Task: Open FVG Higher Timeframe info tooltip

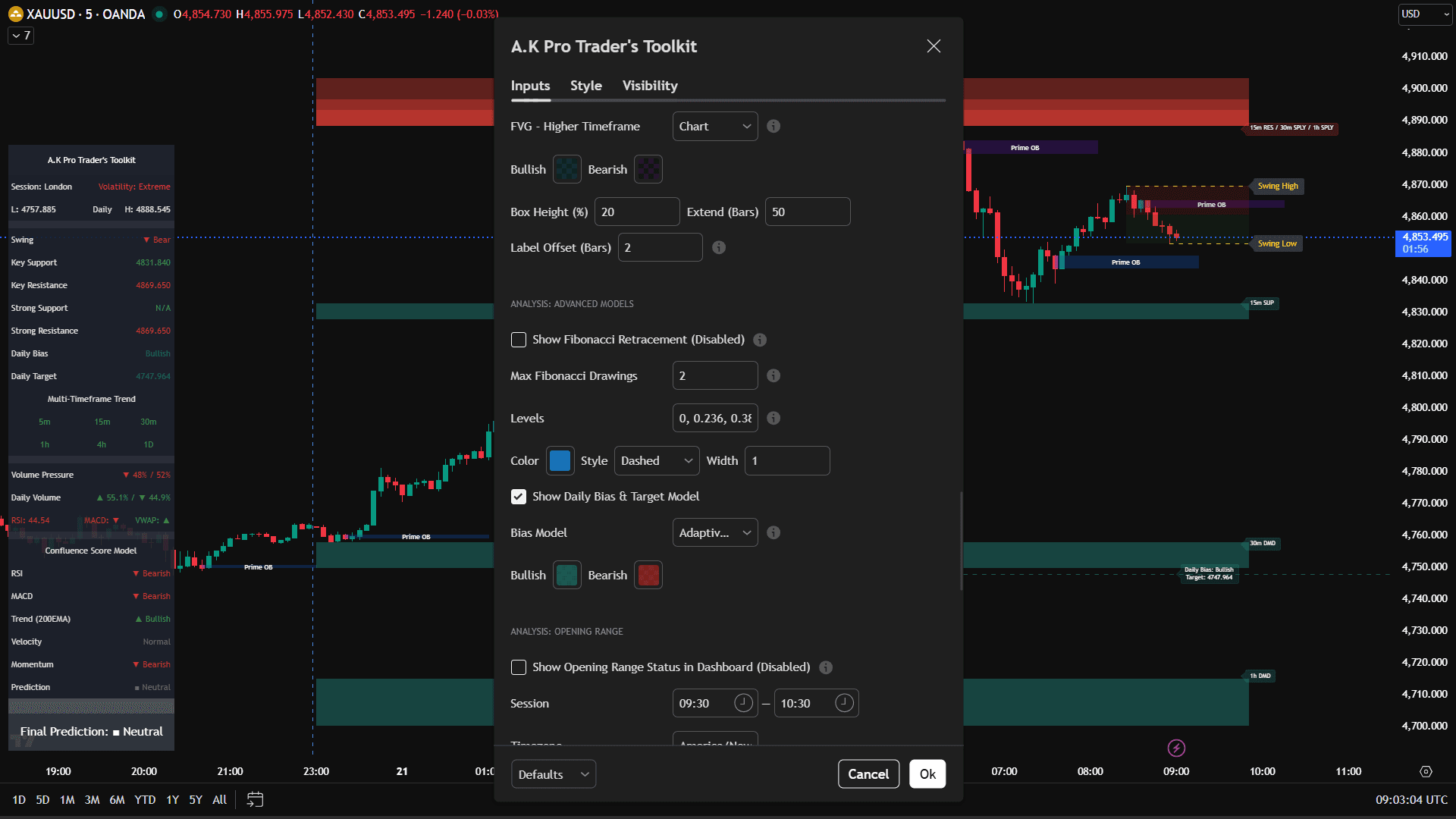Action: coord(774,126)
